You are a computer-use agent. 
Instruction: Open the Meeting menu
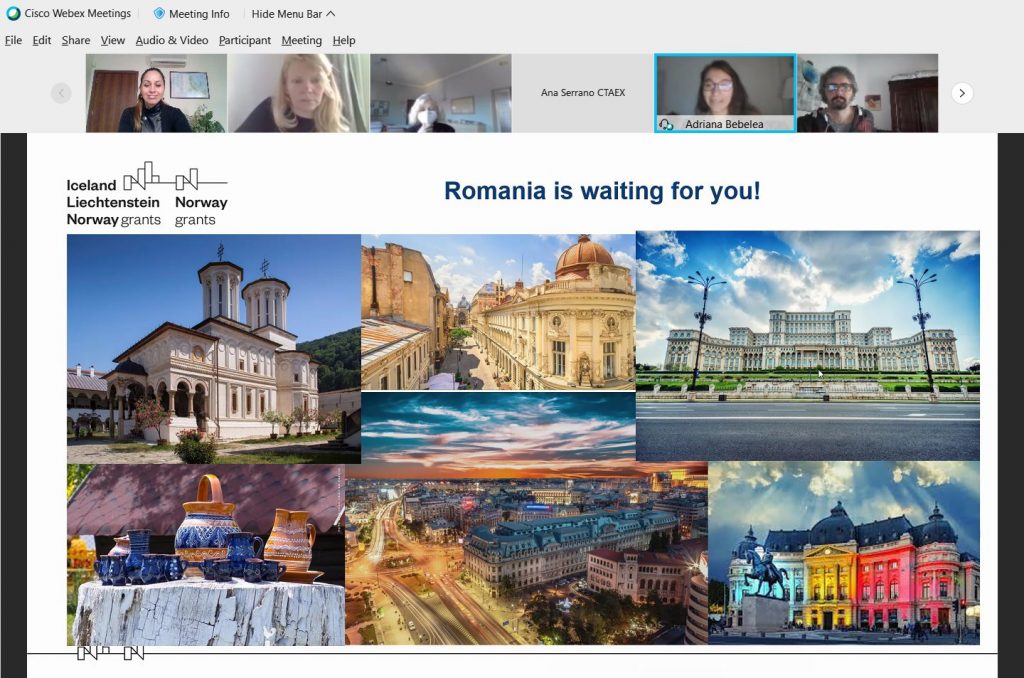[302, 40]
